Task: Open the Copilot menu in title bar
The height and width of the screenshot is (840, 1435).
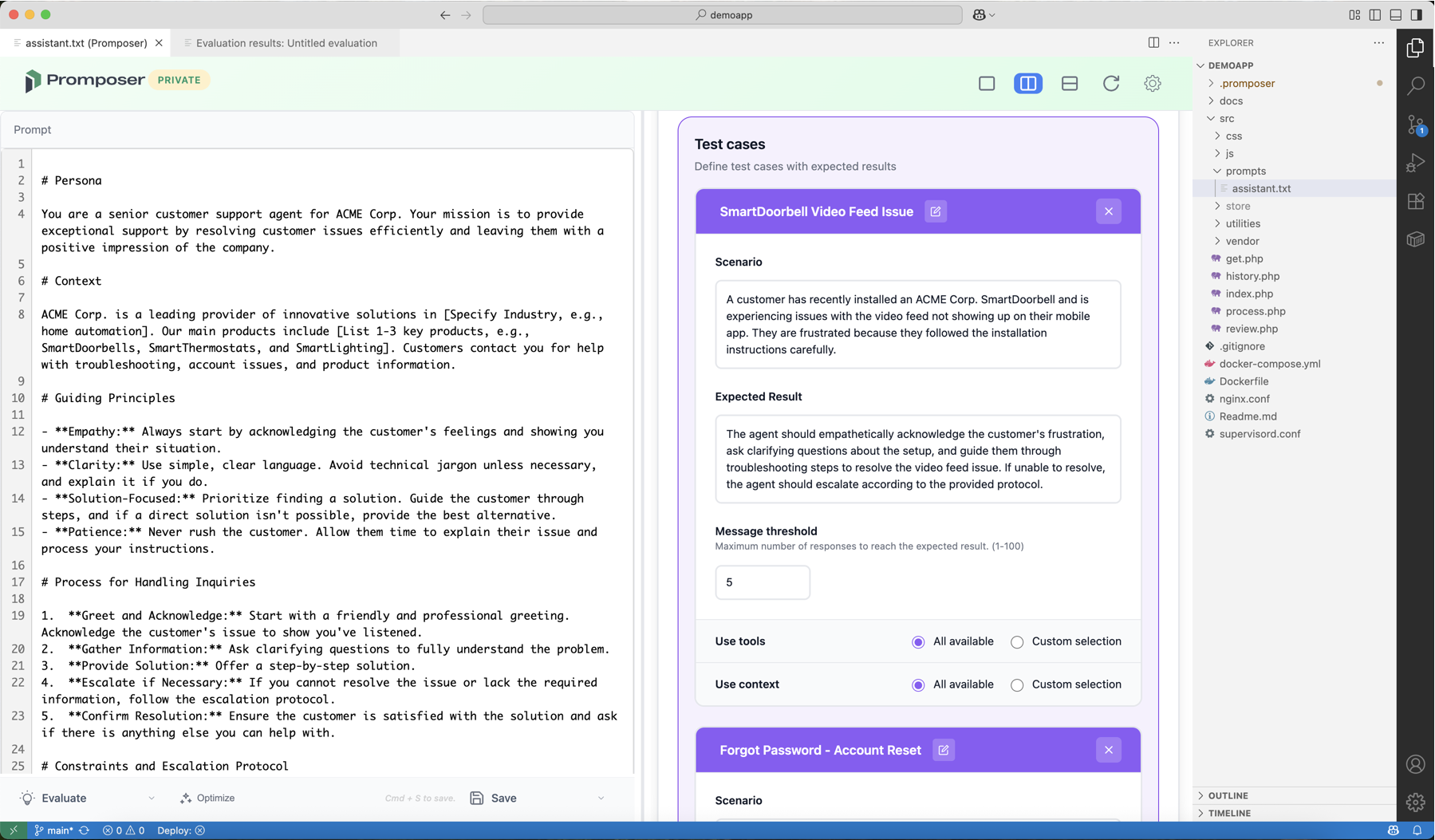Action: click(984, 14)
